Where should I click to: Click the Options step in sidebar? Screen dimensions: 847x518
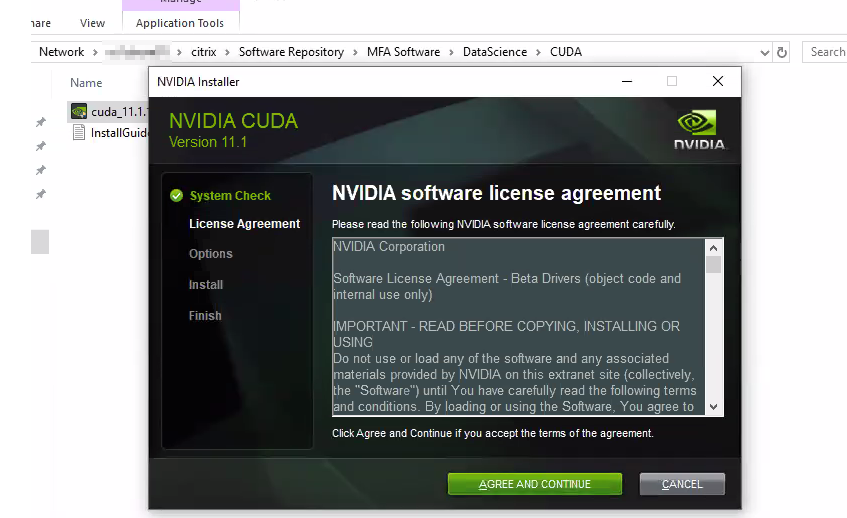tap(211, 253)
